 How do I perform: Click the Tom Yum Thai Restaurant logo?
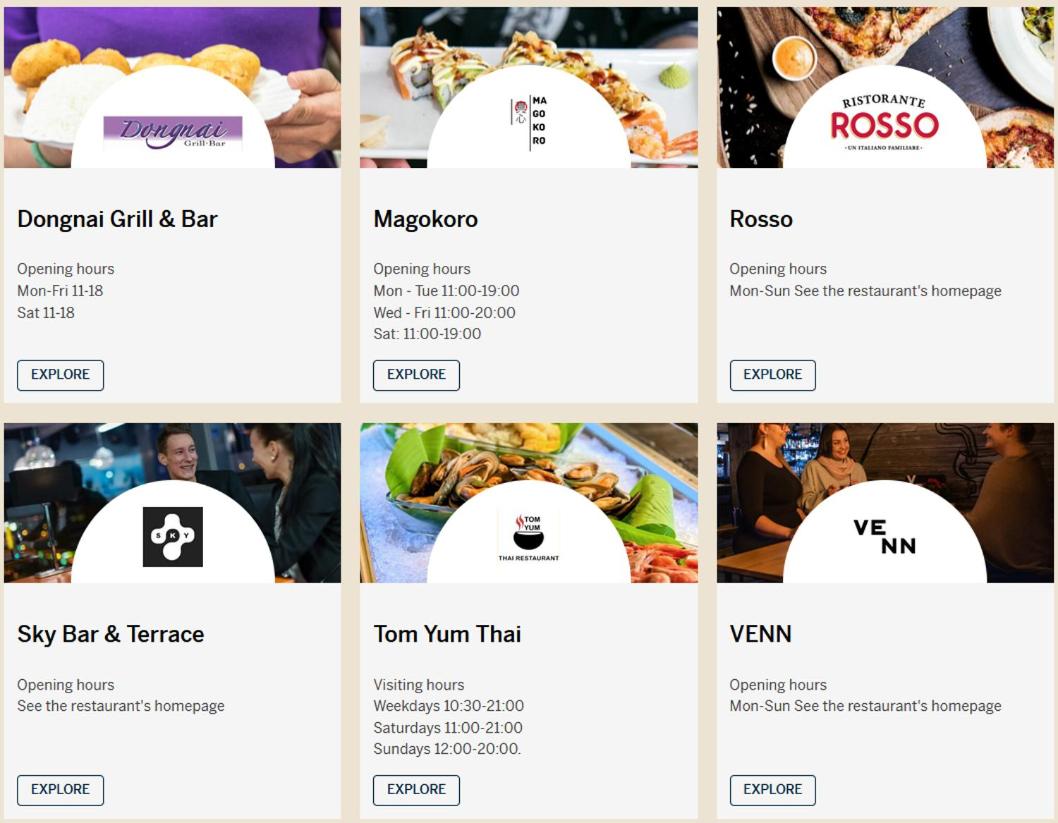pyautogui.click(x=528, y=536)
